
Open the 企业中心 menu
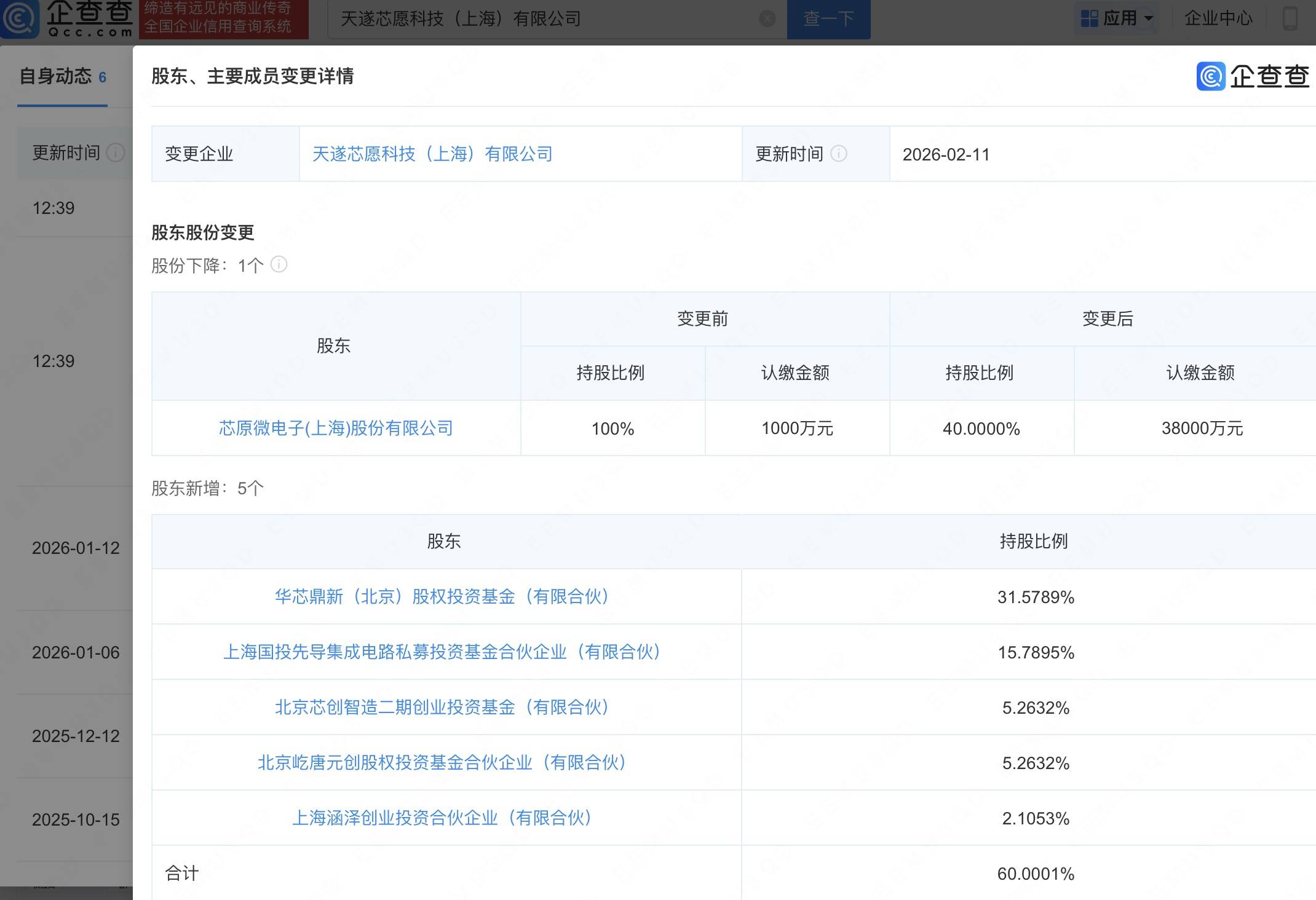coord(1218,18)
